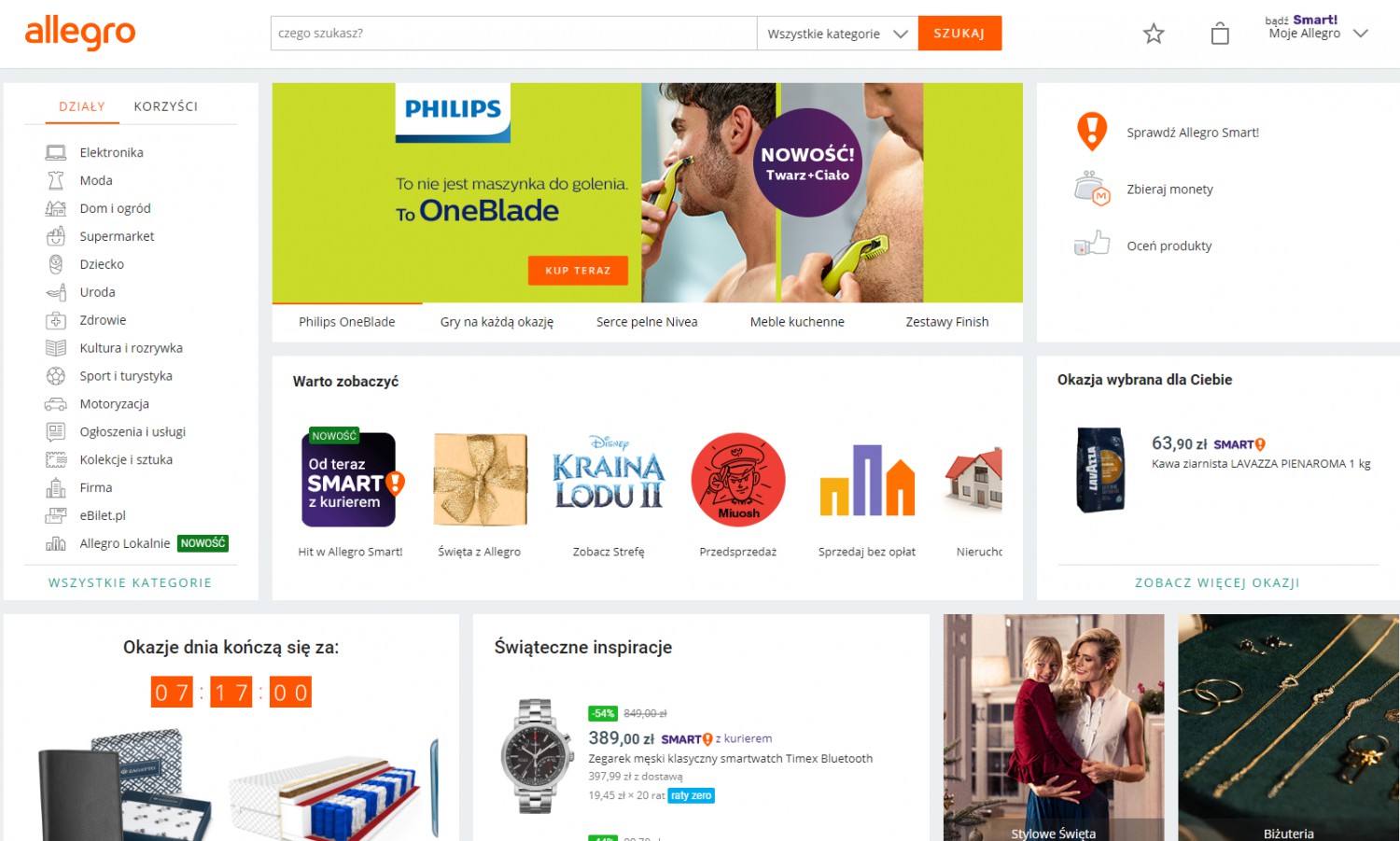This screenshot has width=1400, height=841.
Task: Click the Elektronika laptop icon
Action: [x=56, y=152]
